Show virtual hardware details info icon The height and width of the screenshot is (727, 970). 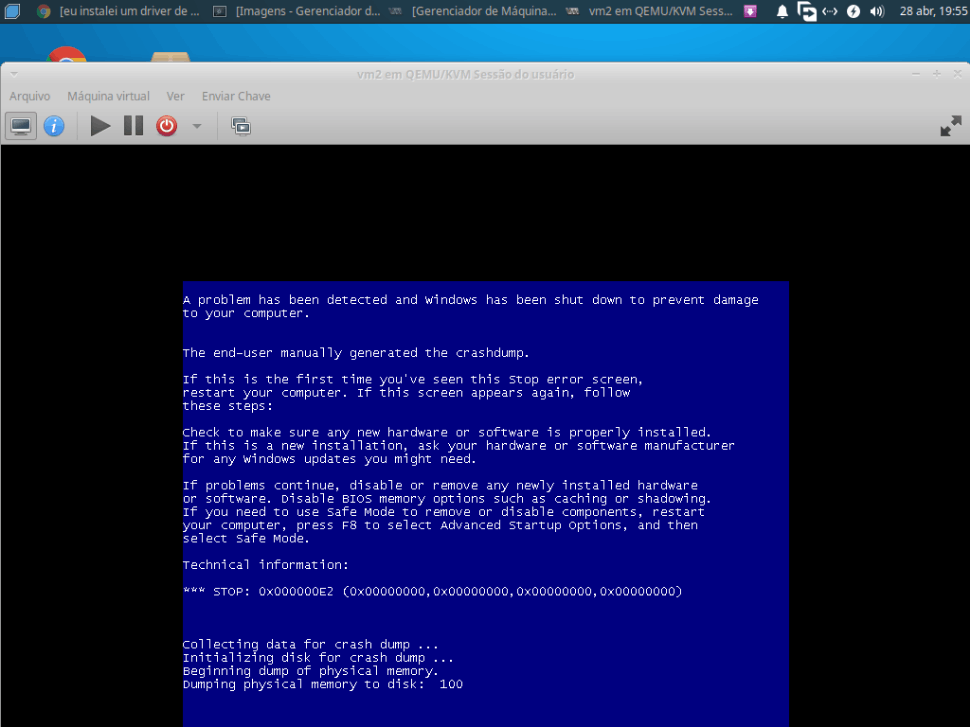coord(54,126)
